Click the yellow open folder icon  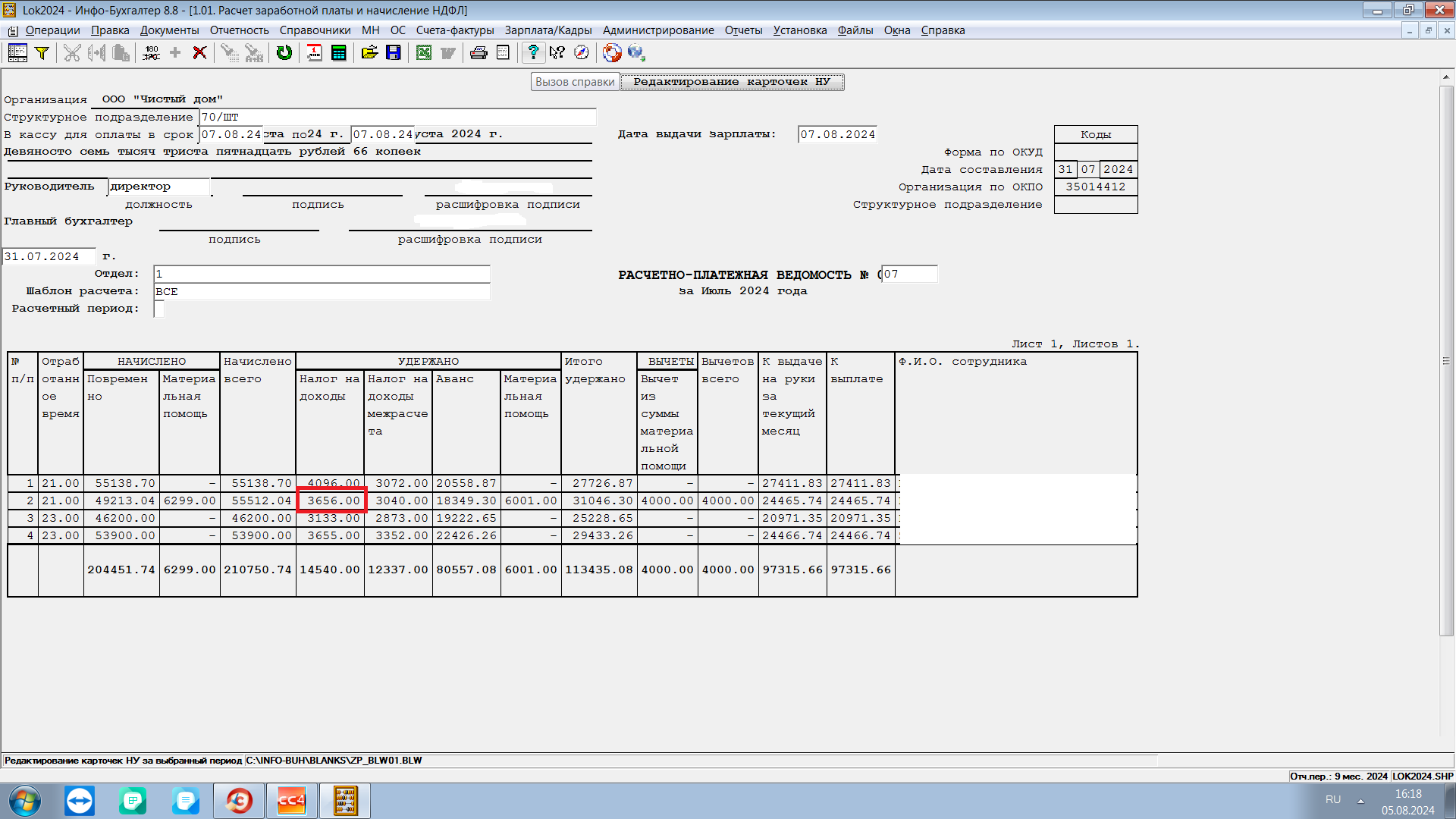pyautogui.click(x=369, y=52)
